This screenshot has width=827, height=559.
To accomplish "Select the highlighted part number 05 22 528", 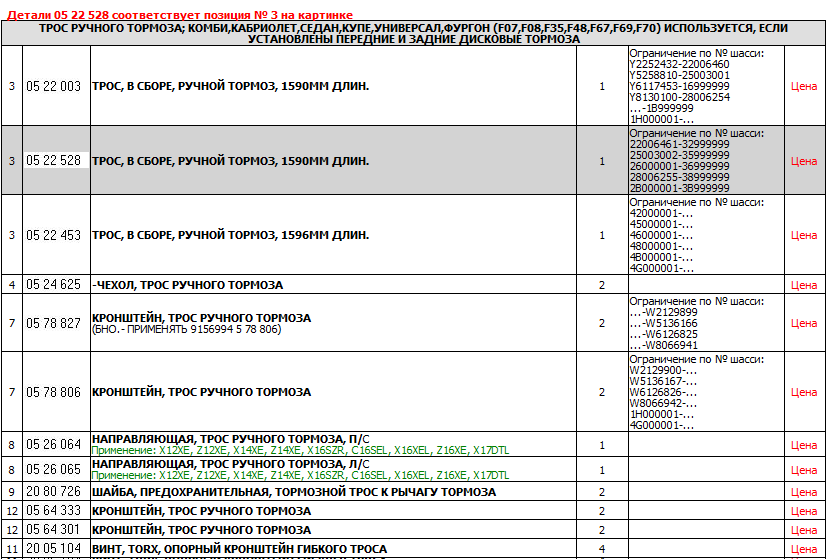I will [54, 161].
